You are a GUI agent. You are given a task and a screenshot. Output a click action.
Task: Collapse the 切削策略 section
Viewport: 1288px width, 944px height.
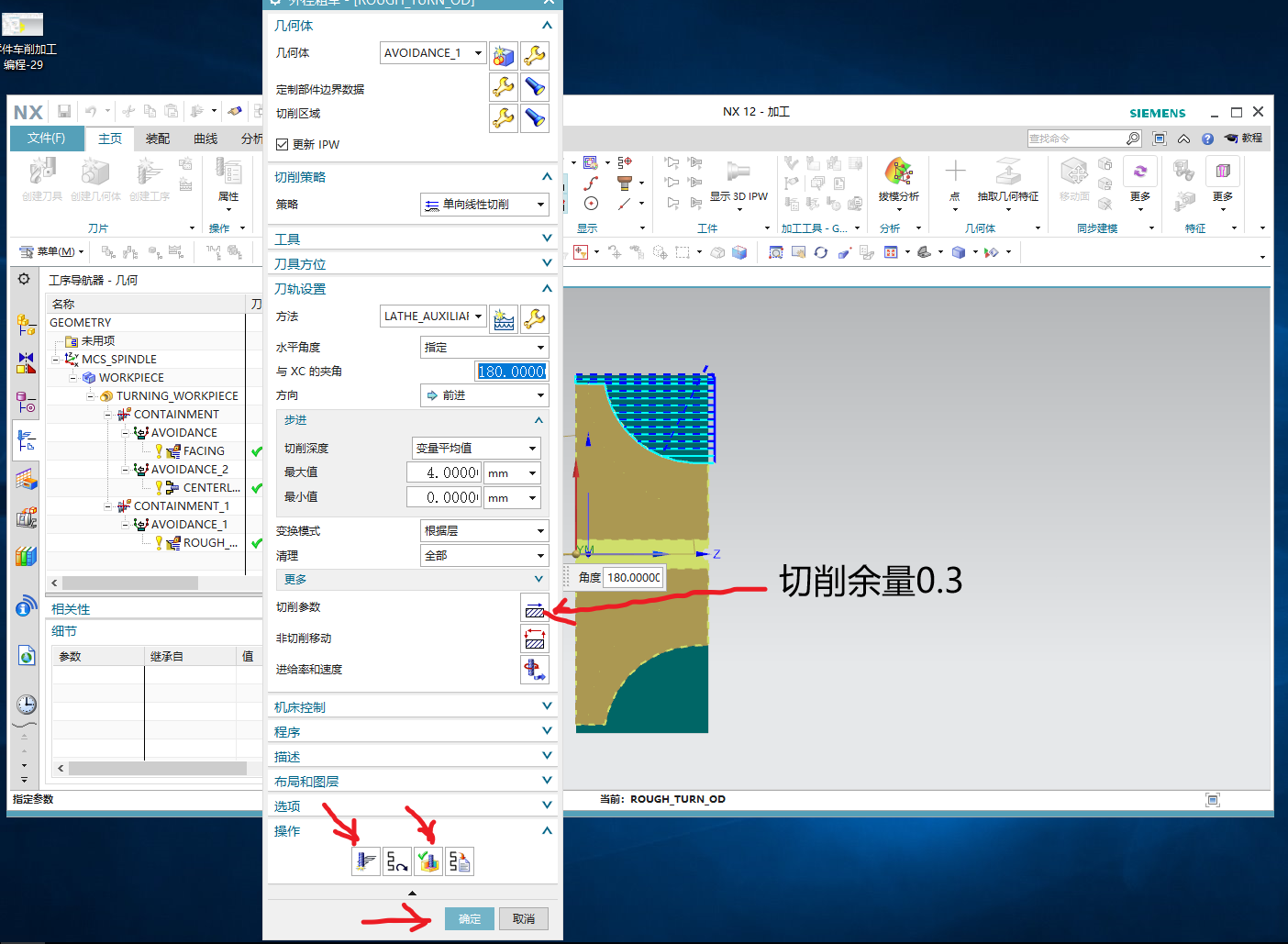tap(413, 176)
